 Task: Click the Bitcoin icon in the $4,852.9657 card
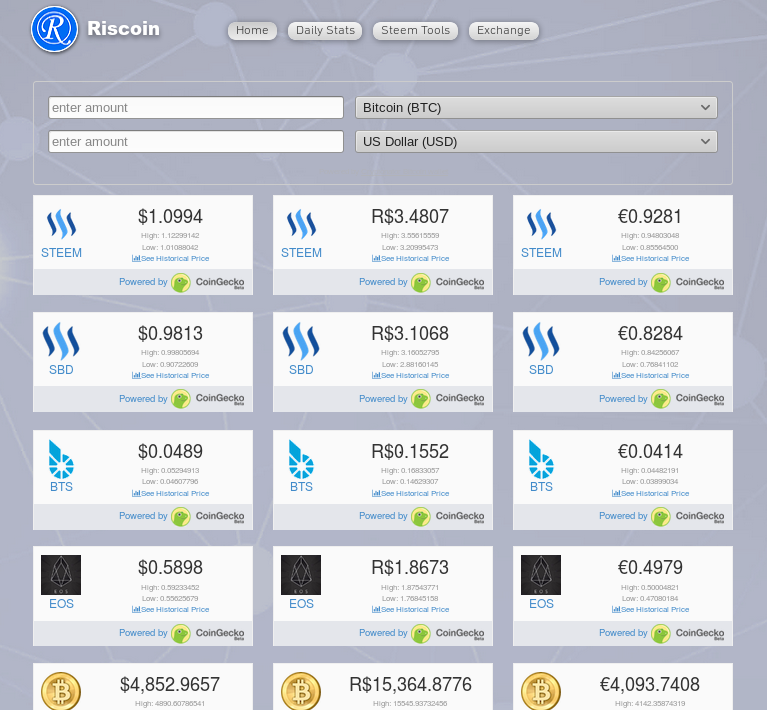pos(61,691)
